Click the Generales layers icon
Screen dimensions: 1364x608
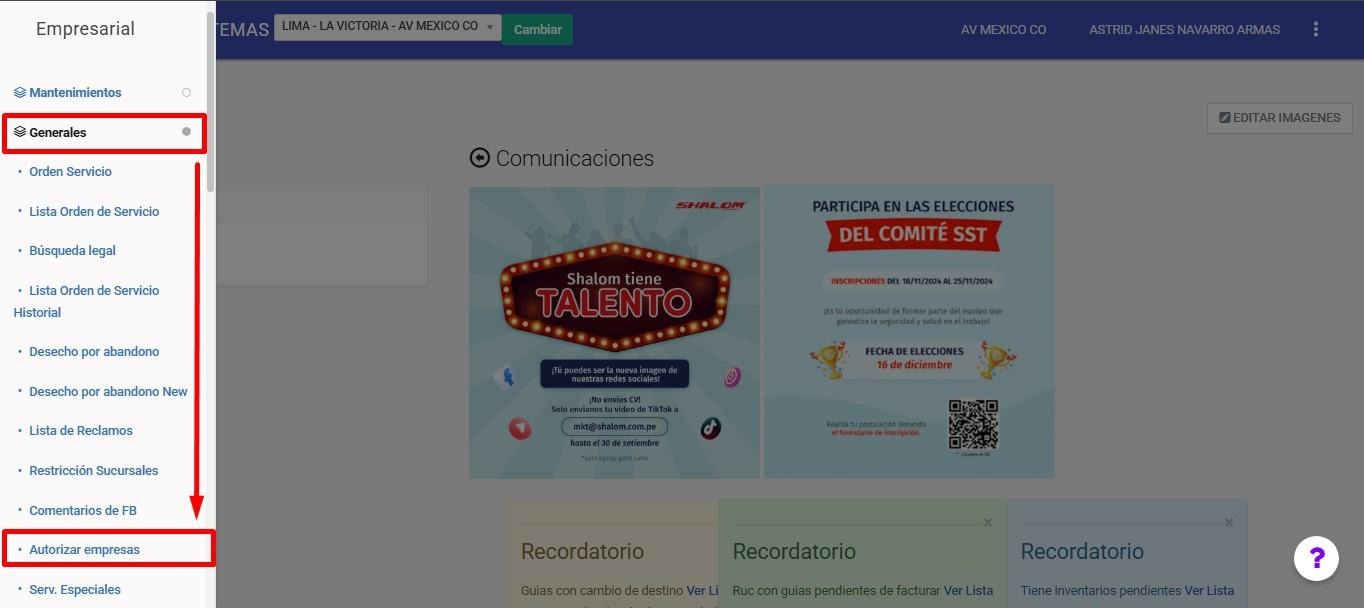[x=20, y=132]
